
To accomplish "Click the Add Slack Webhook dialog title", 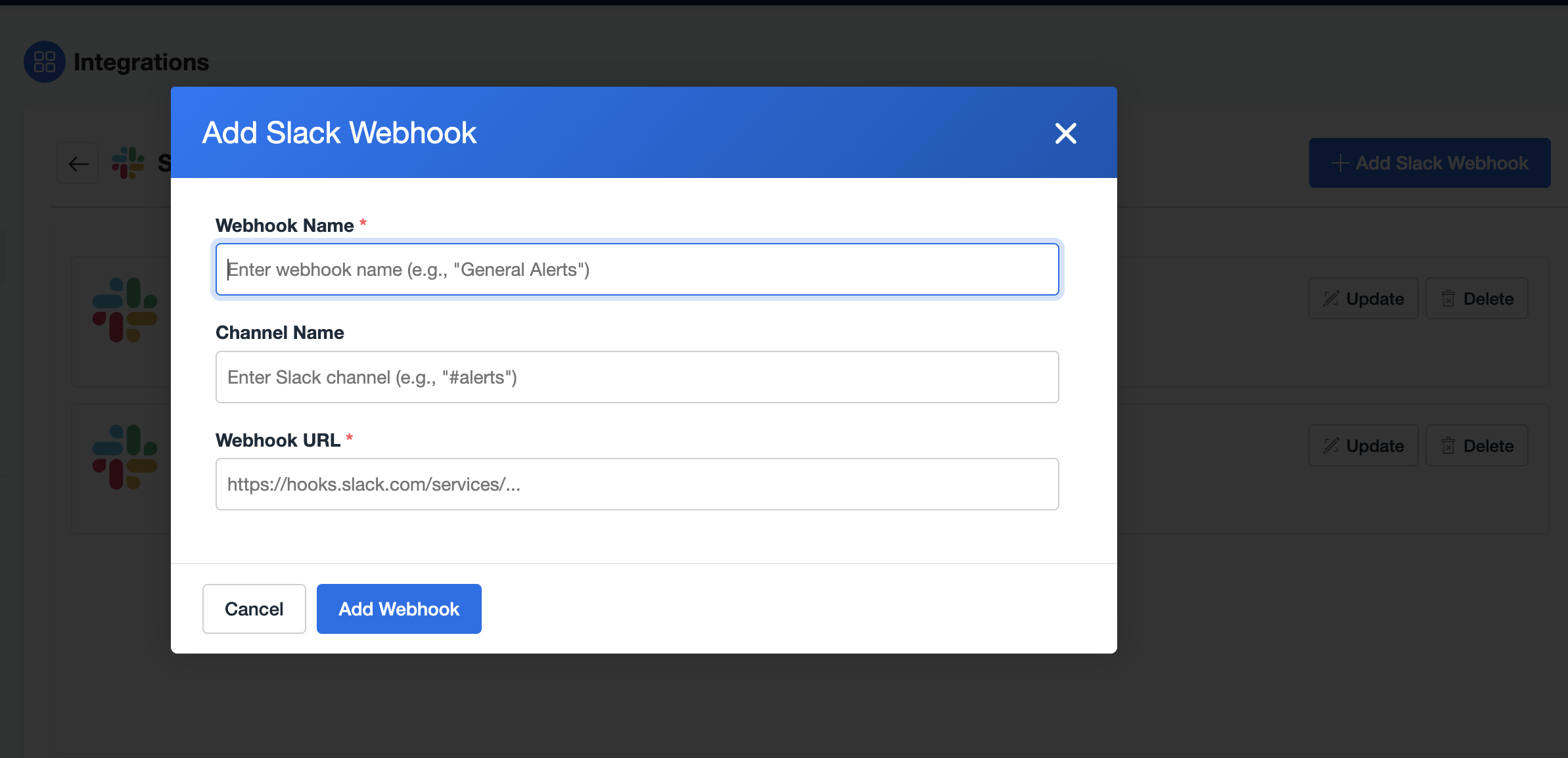I will pyautogui.click(x=339, y=133).
